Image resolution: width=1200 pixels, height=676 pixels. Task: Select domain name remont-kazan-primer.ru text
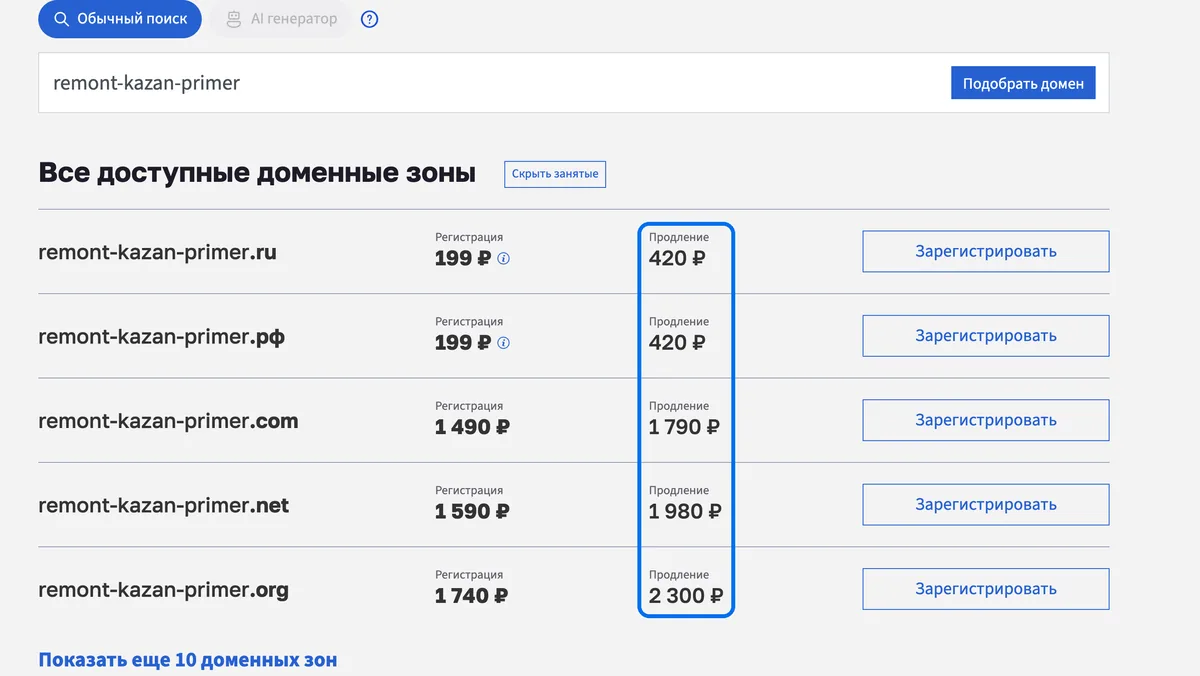point(157,252)
